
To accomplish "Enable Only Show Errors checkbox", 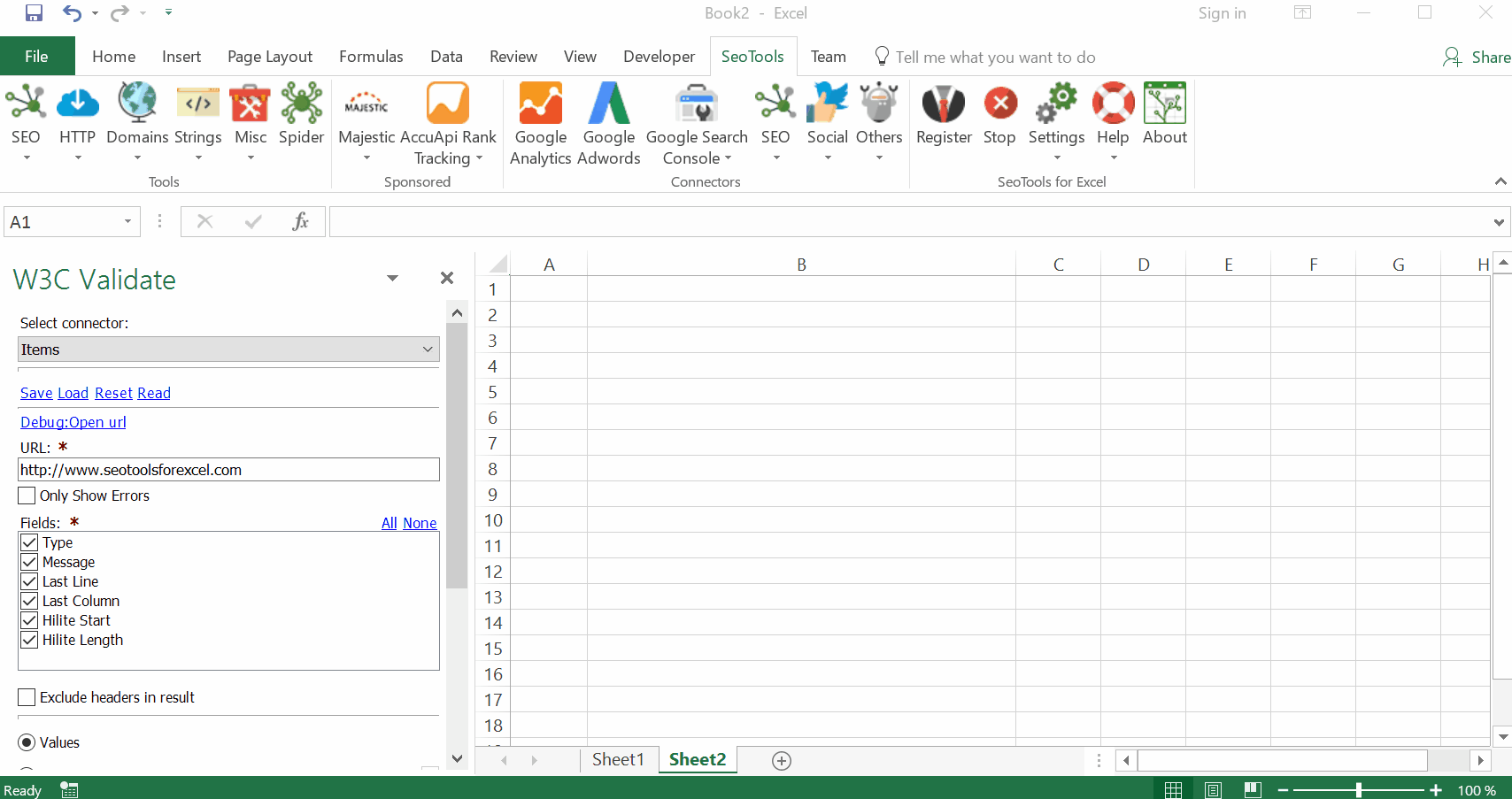I will (27, 496).
